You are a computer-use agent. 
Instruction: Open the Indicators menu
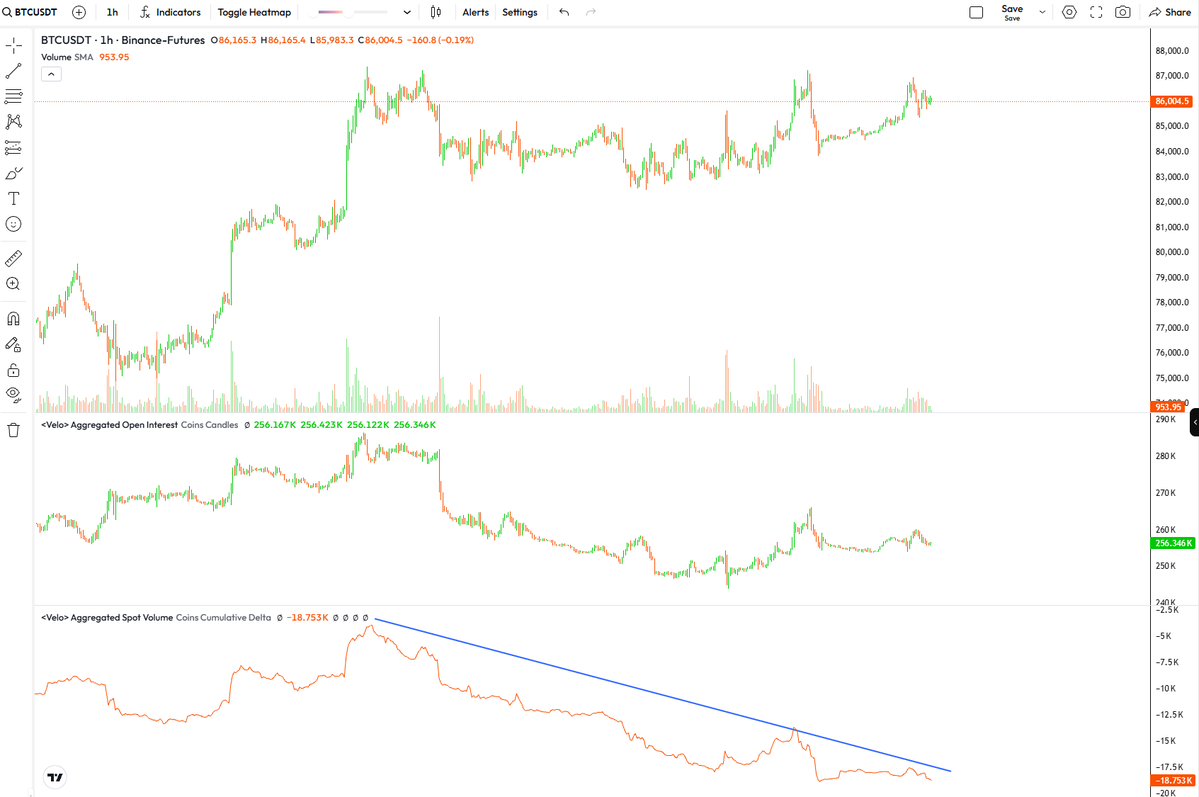[170, 12]
